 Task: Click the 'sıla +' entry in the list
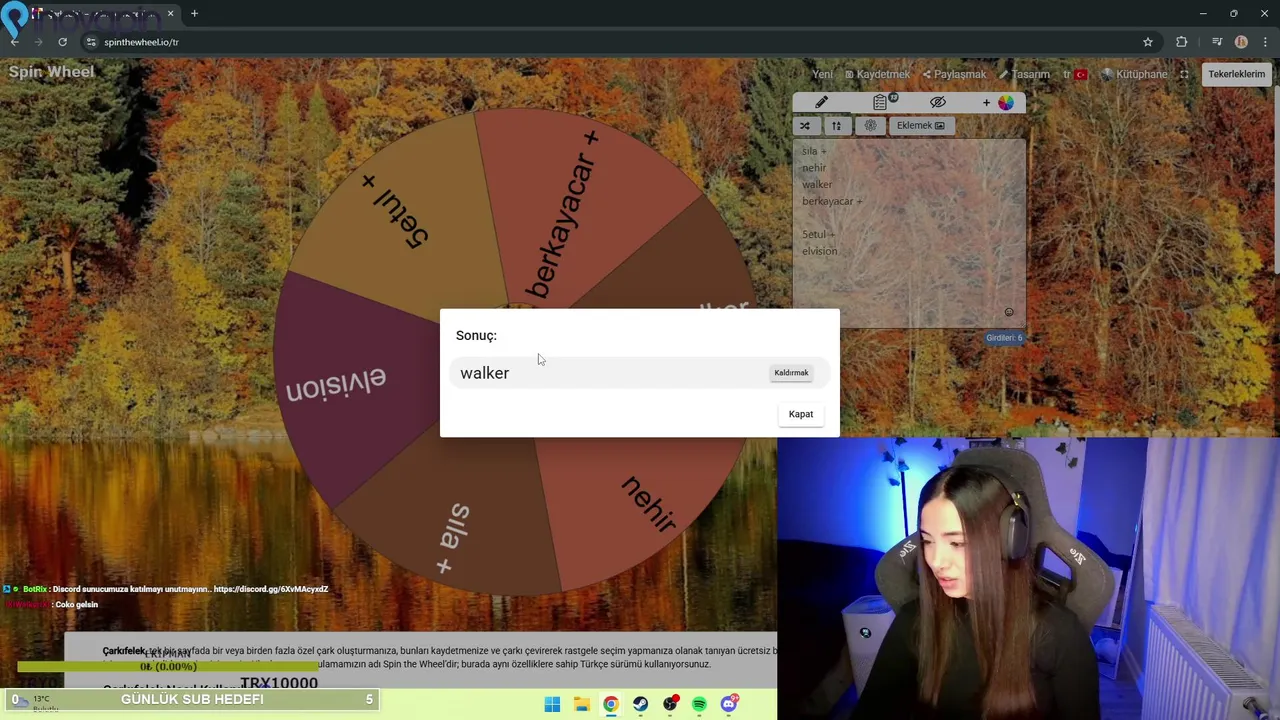[814, 152]
